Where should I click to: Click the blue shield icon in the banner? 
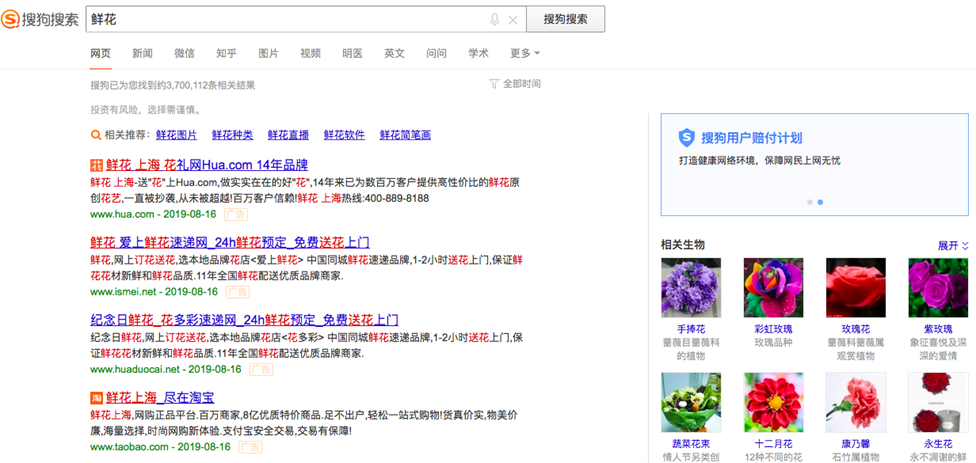tap(687, 138)
